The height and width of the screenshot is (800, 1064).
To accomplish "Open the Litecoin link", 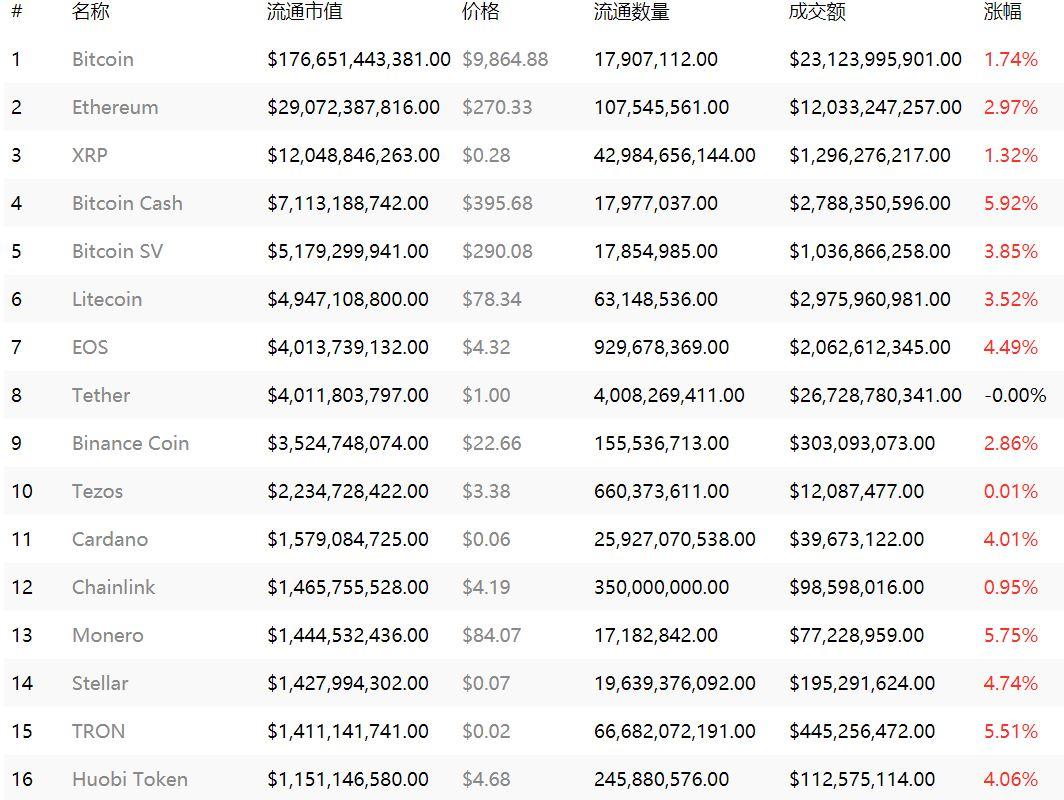I will [x=107, y=299].
